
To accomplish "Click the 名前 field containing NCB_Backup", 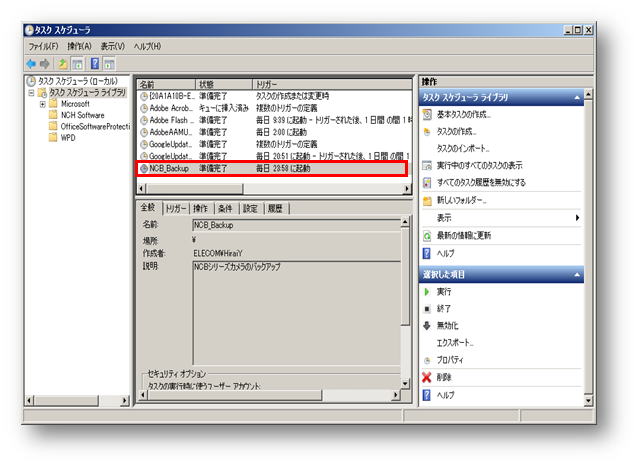I will 296,225.
